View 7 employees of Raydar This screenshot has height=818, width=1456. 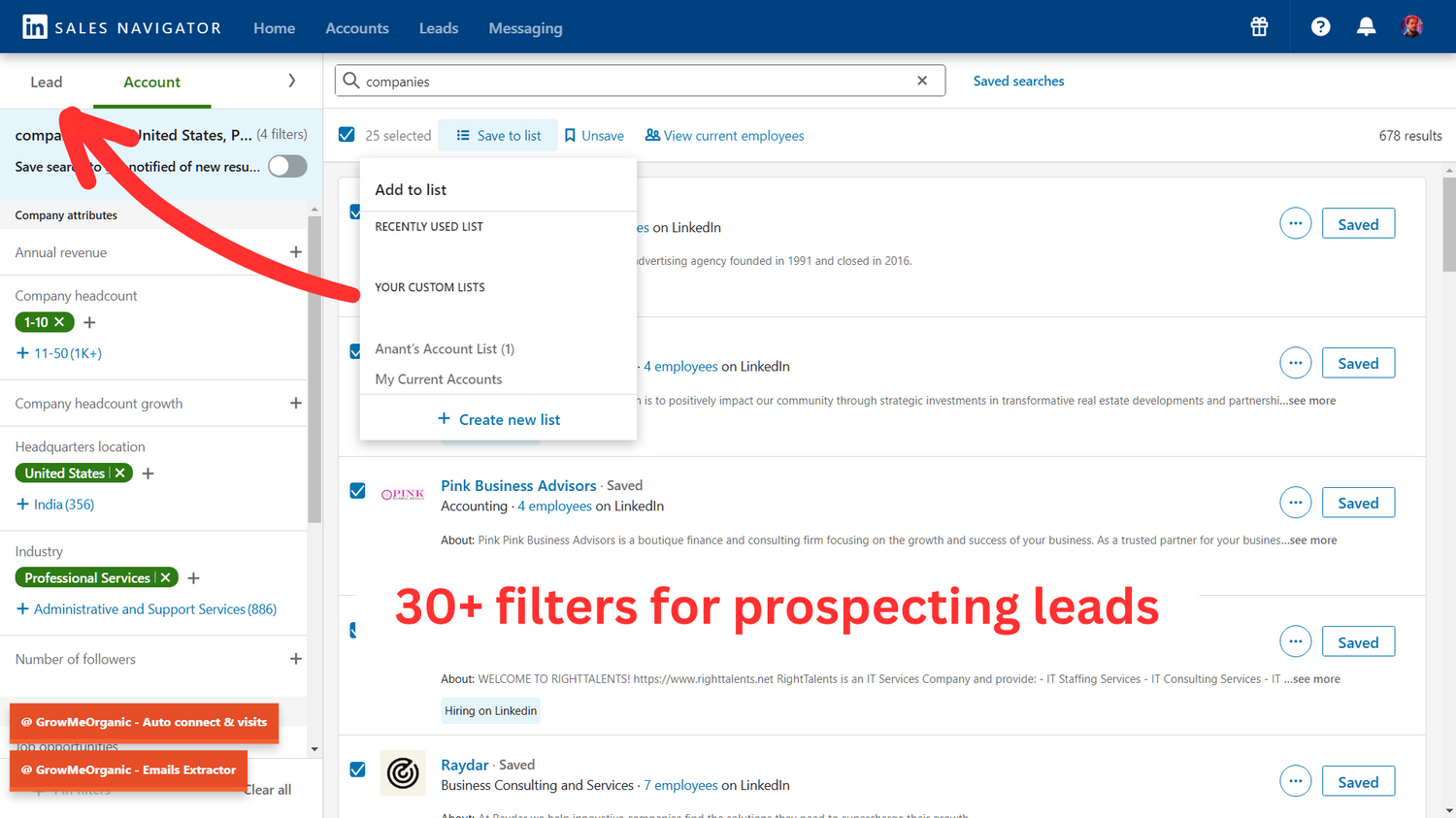click(x=680, y=785)
